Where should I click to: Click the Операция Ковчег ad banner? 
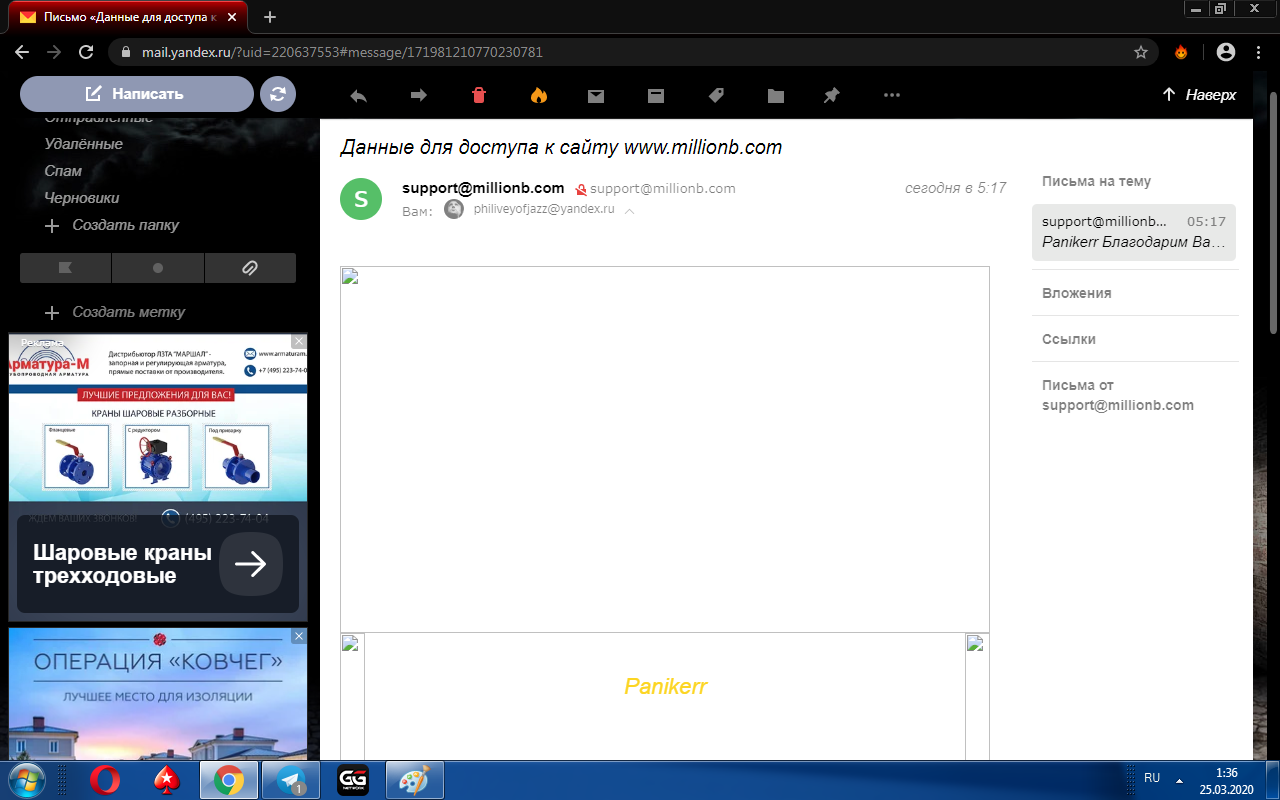pyautogui.click(x=158, y=694)
